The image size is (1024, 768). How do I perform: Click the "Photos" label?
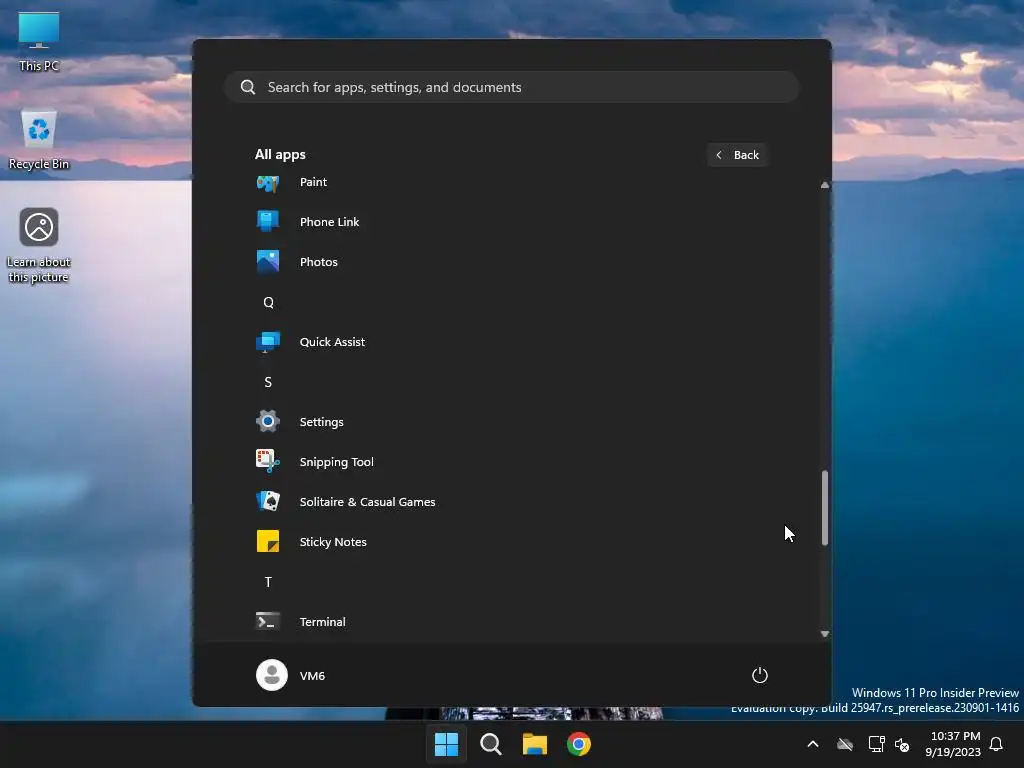(x=319, y=262)
